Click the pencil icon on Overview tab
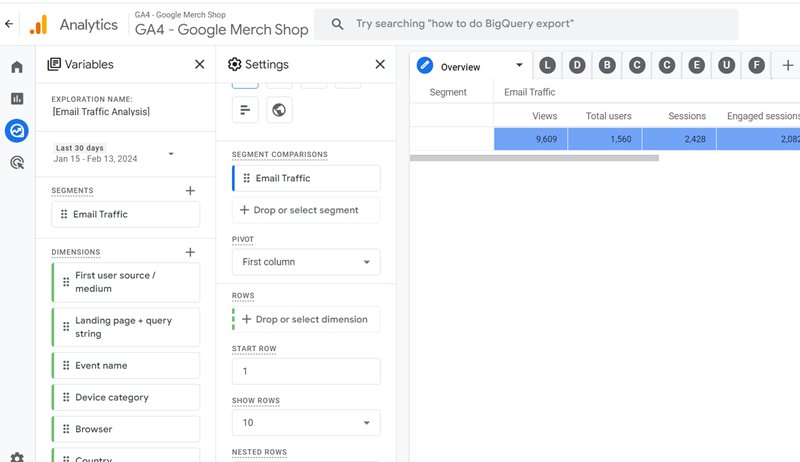Viewport: 800px width, 462px height. [x=424, y=65]
